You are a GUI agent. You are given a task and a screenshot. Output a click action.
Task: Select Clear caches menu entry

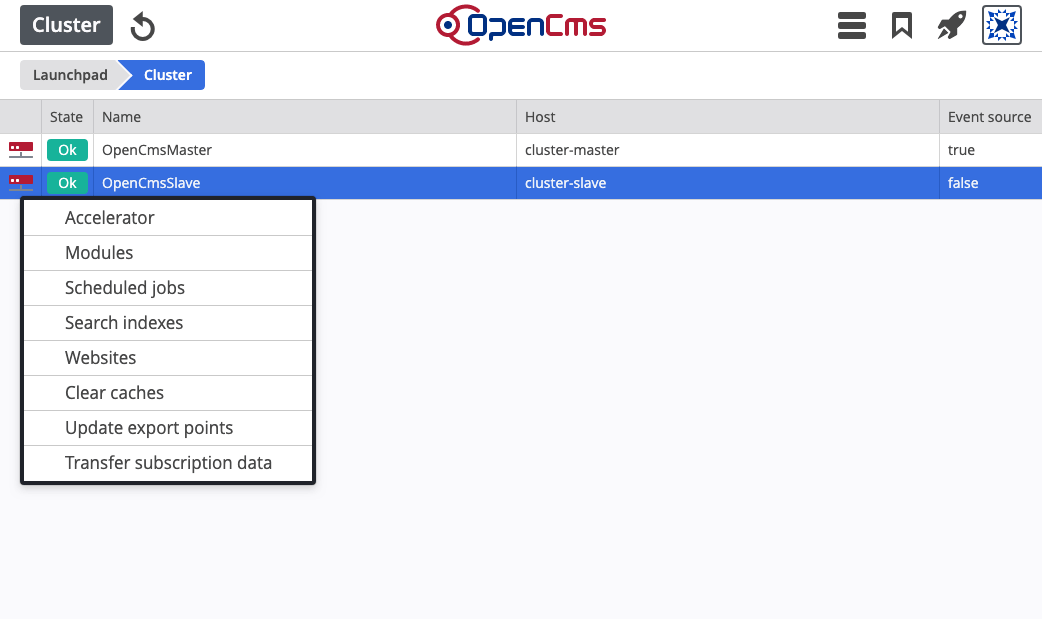tap(167, 393)
